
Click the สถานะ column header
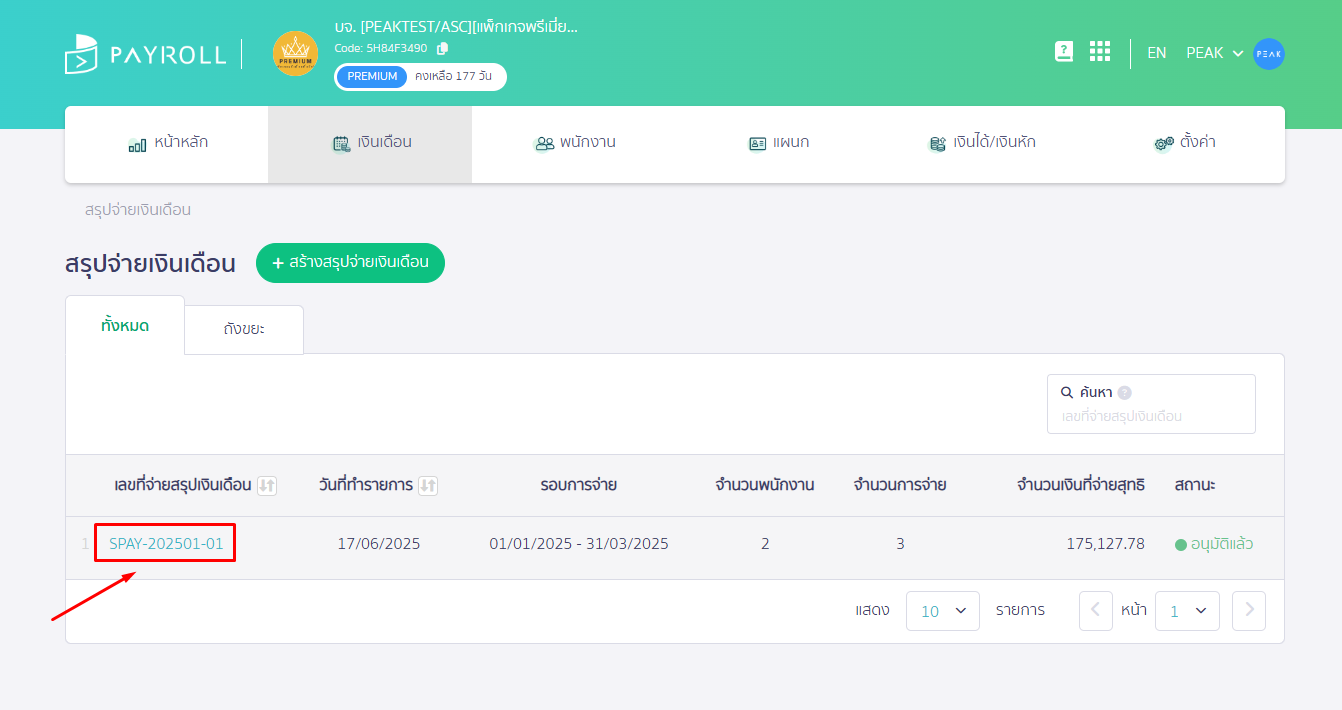tap(1195, 485)
